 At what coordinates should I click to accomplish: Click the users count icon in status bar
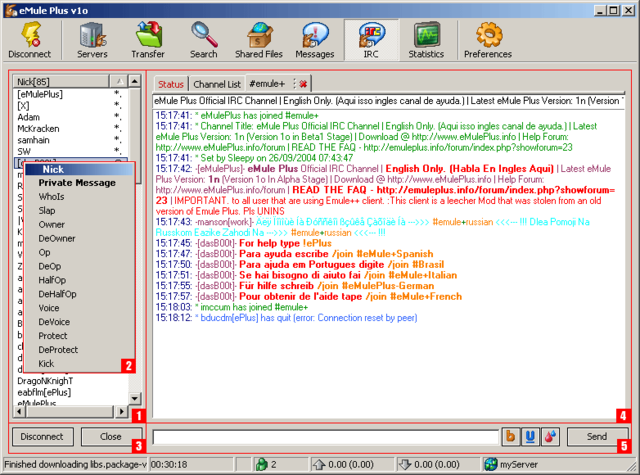click(261, 464)
